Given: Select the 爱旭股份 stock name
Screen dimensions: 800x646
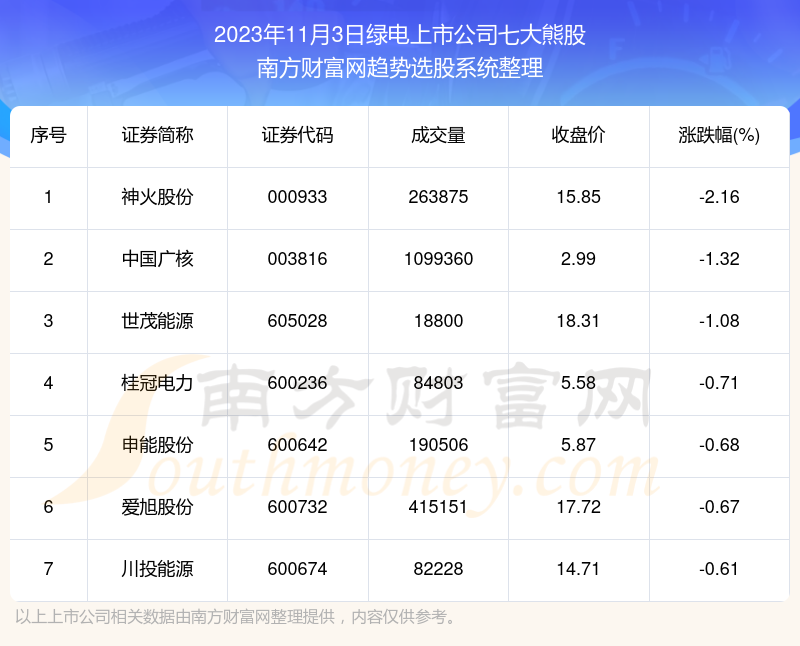Looking at the screenshot, I should pos(157,507).
